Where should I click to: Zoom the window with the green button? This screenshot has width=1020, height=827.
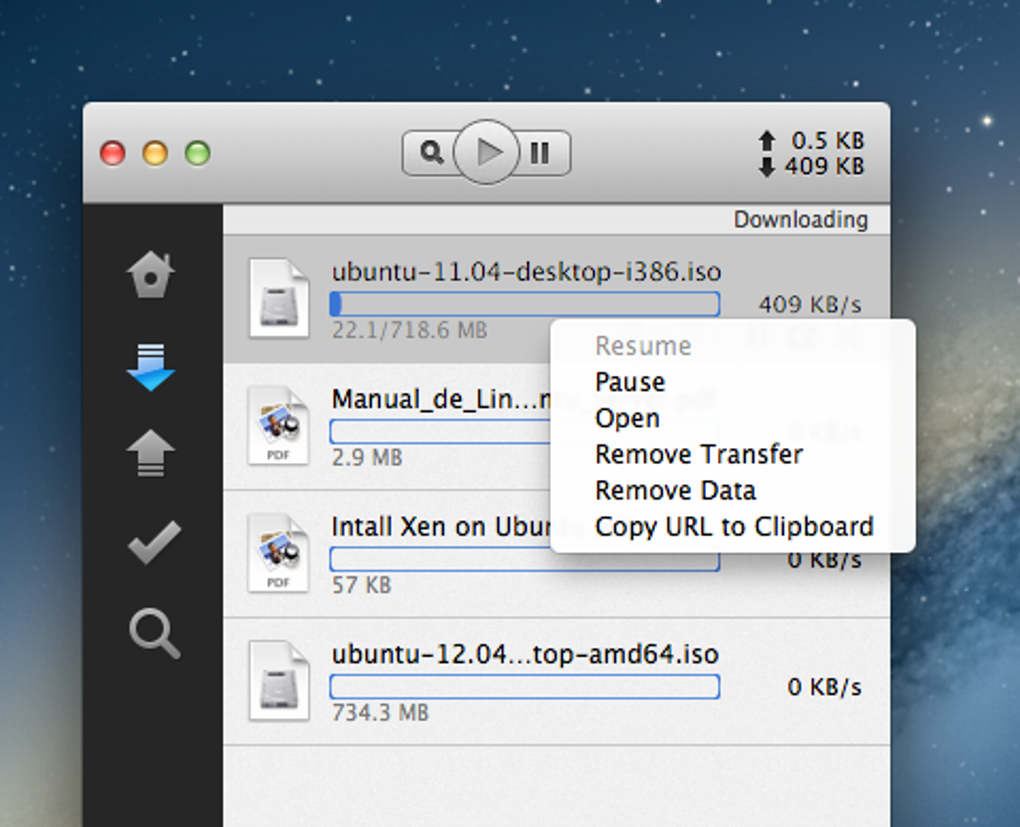click(198, 154)
